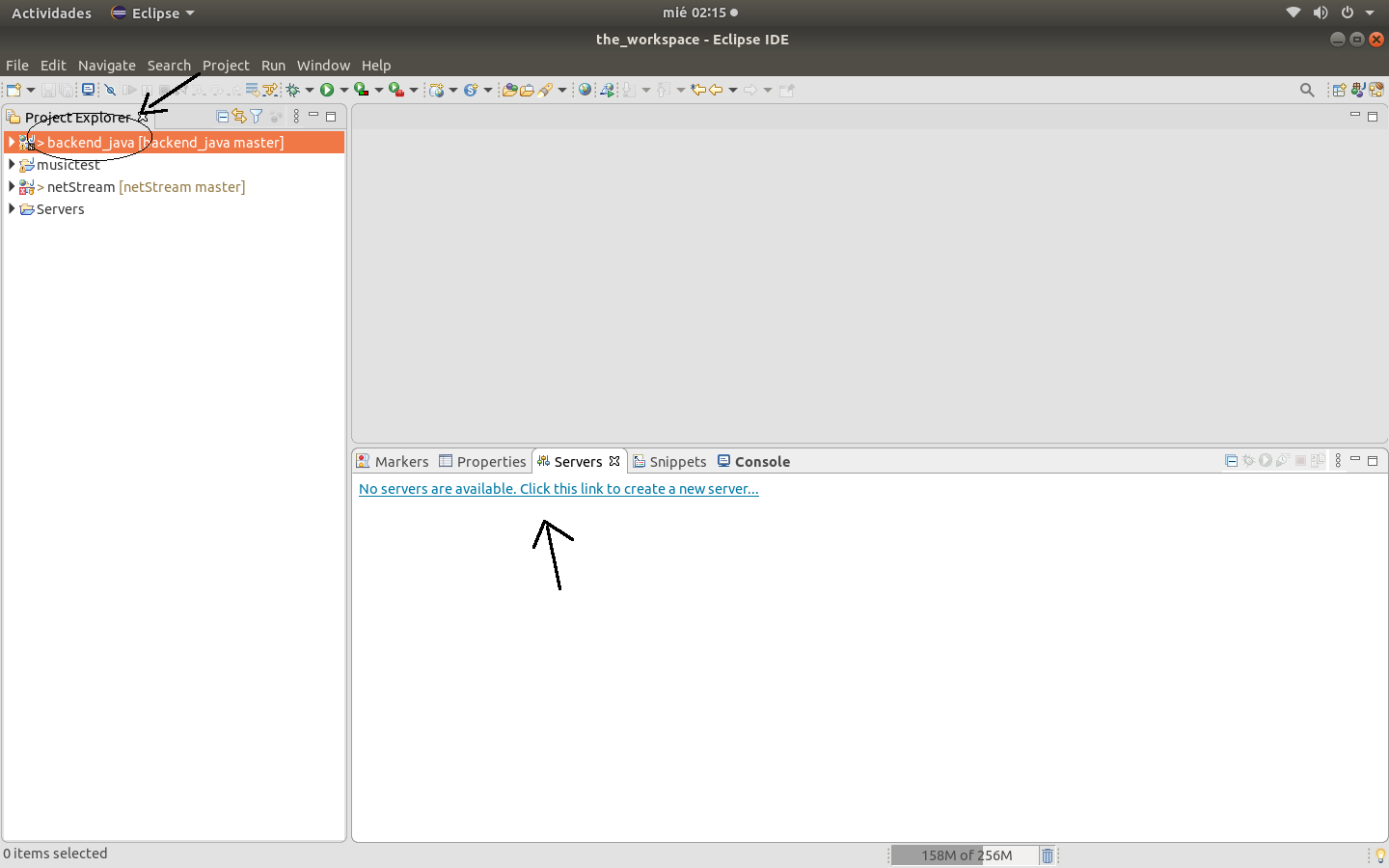This screenshot has height=868, width=1389.
Task: Click the green Run button
Action: 327,90
